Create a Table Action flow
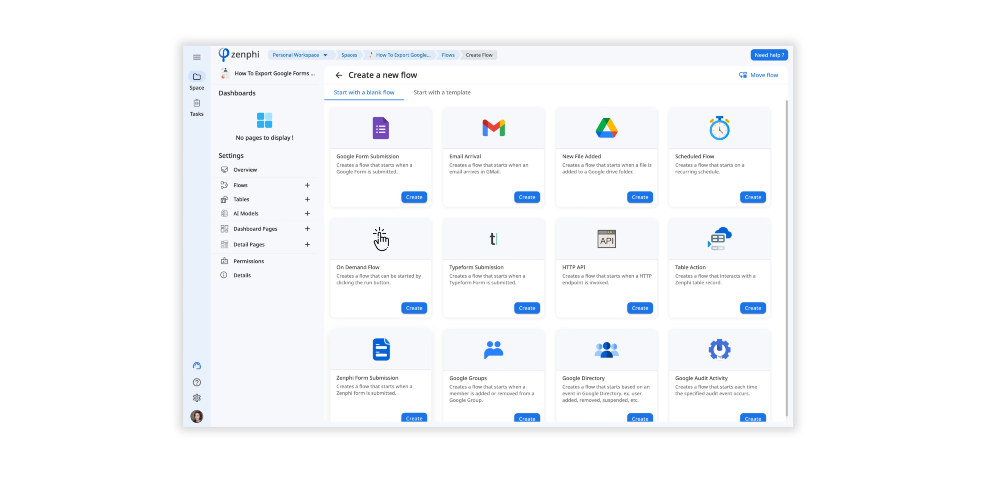 click(x=753, y=308)
